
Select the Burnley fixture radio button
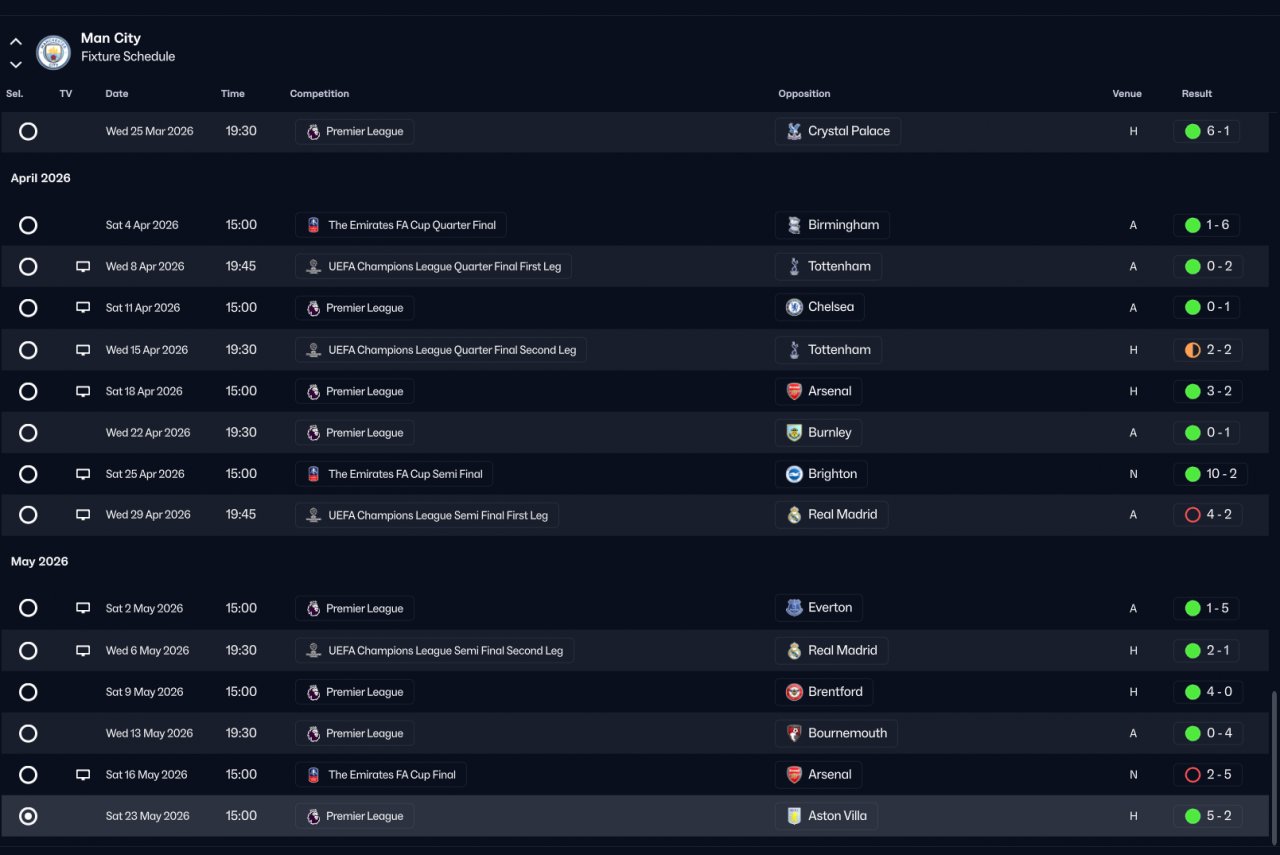tap(28, 433)
